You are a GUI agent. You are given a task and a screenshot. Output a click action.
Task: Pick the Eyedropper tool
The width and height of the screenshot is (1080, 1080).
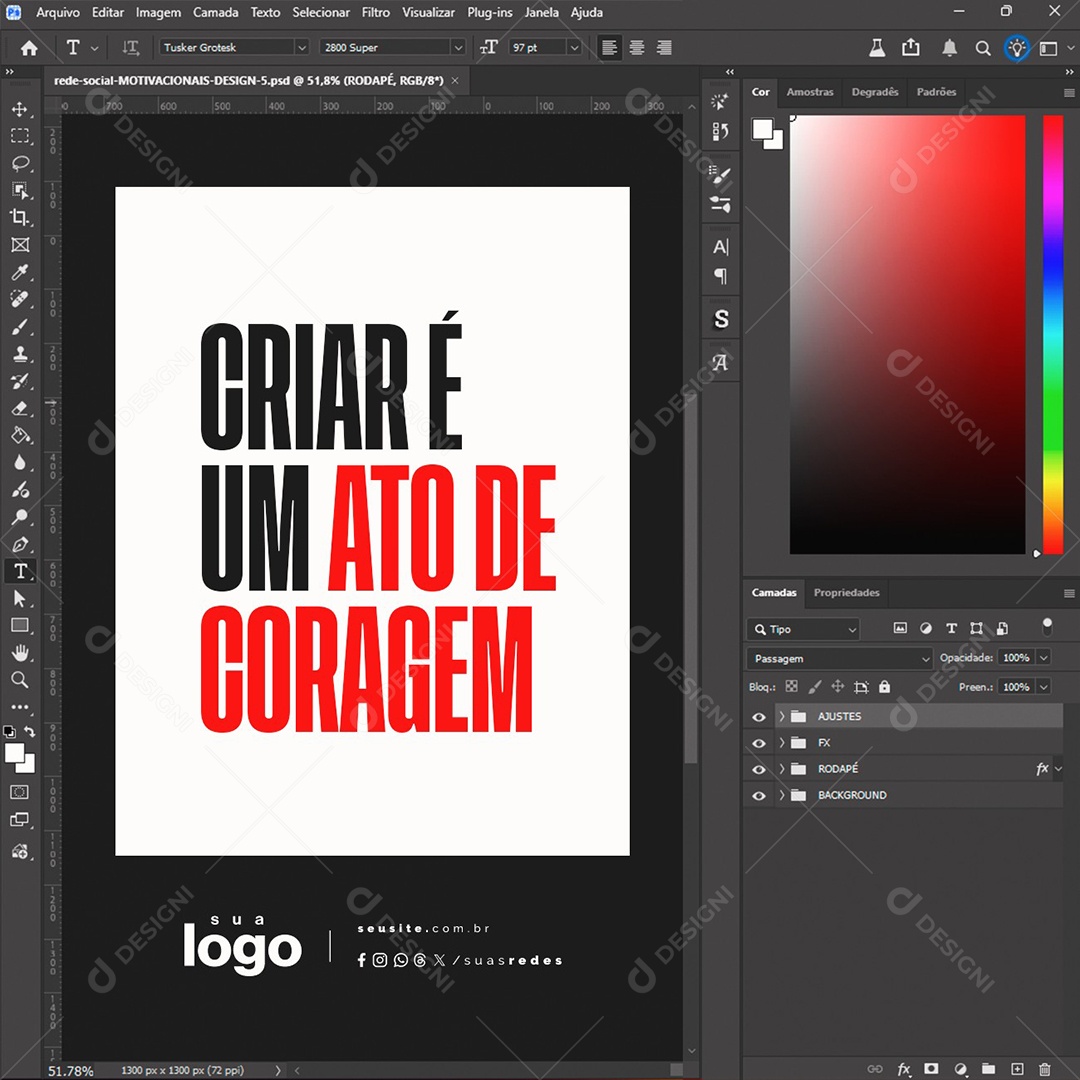pyautogui.click(x=20, y=272)
